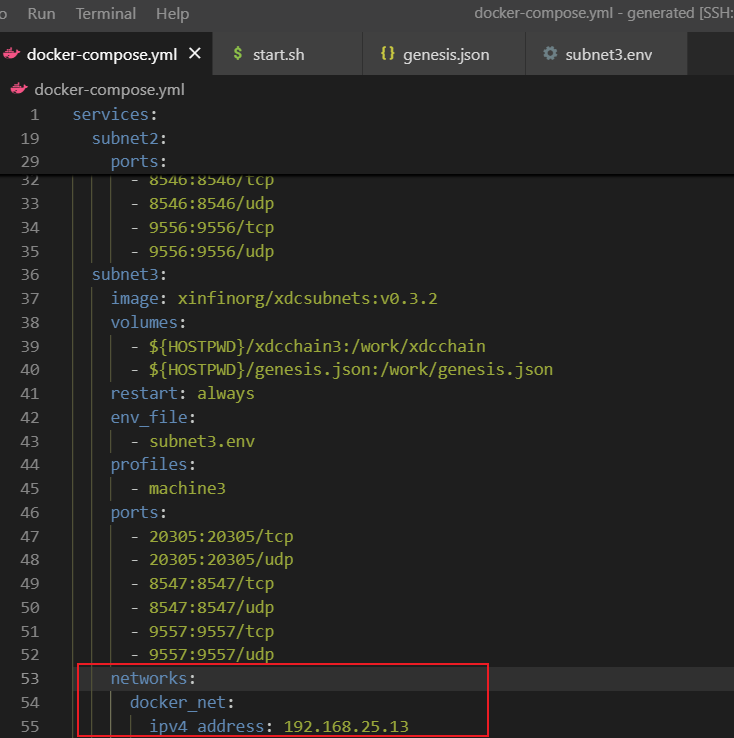The width and height of the screenshot is (734, 738).
Task: Click the 'docker_net:' key
Action: [182, 703]
